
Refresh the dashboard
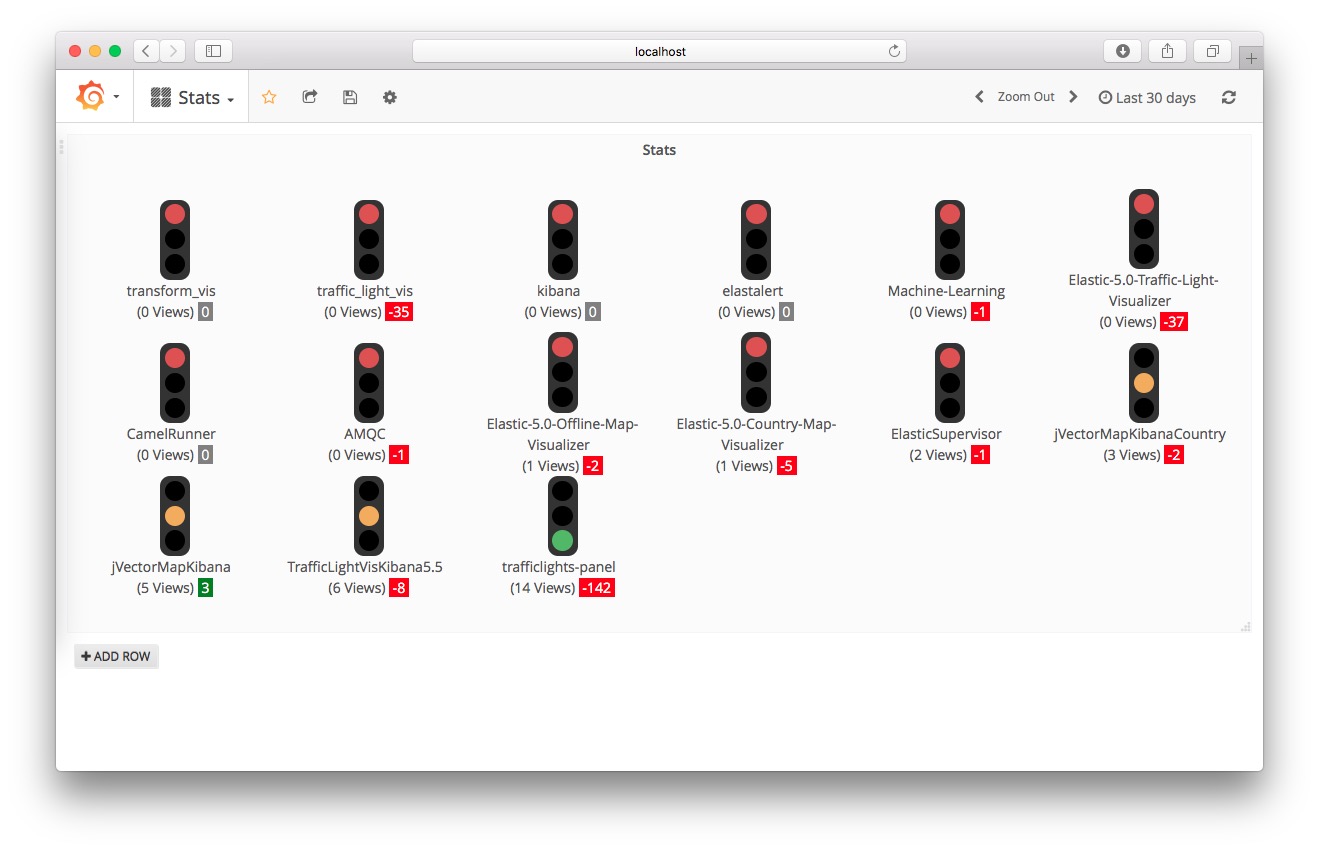tap(1229, 97)
